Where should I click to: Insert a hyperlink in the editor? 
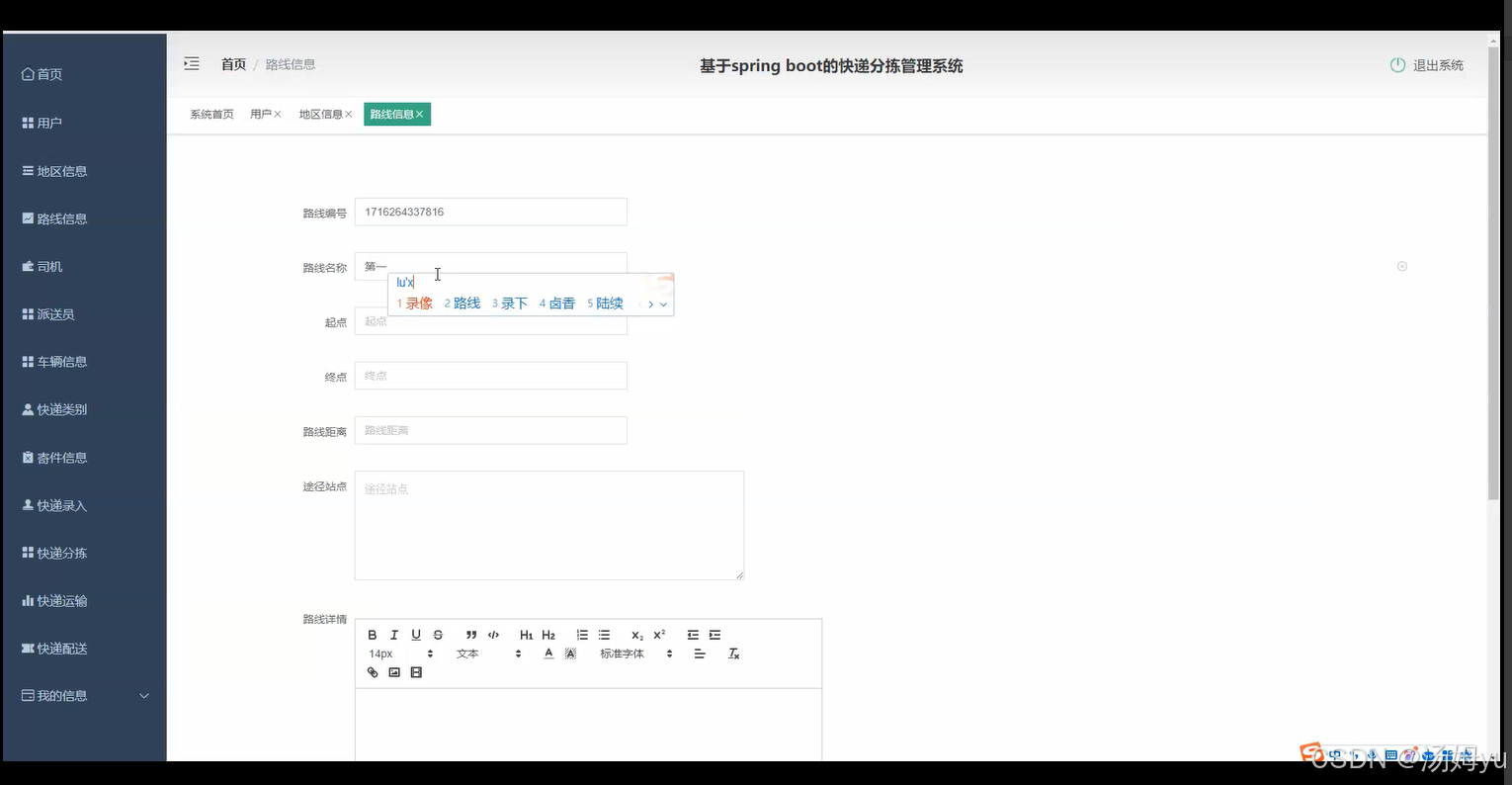373,672
